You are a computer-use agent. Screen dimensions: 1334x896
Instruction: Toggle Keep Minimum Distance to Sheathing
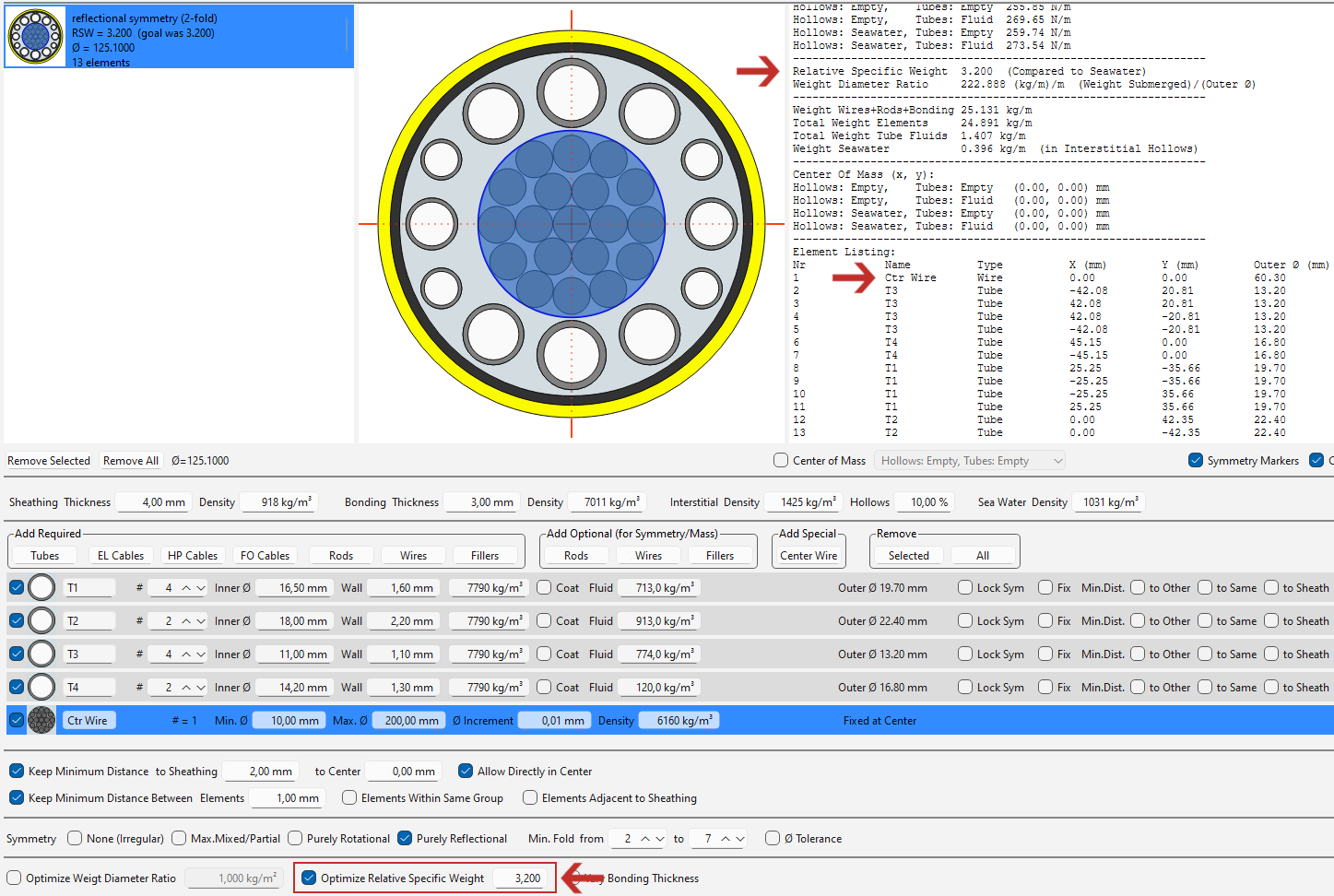[x=17, y=771]
